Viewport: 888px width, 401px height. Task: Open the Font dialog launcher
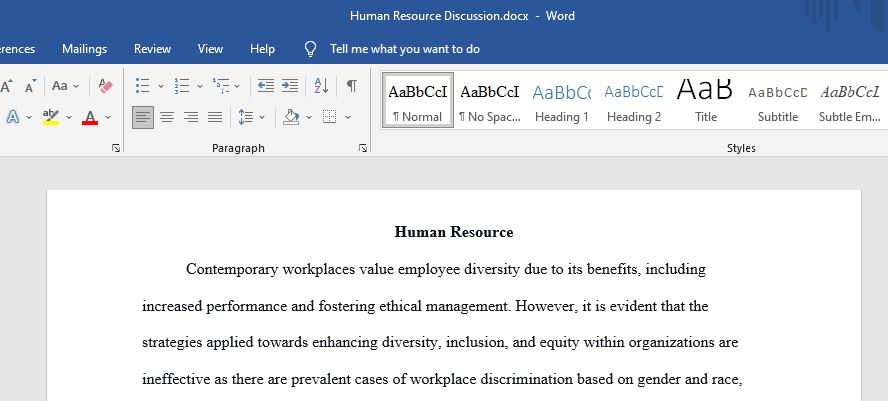116,148
